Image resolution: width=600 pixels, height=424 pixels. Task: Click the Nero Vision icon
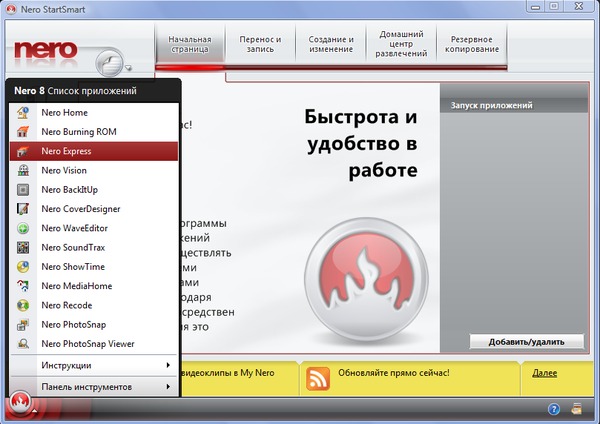(23, 170)
